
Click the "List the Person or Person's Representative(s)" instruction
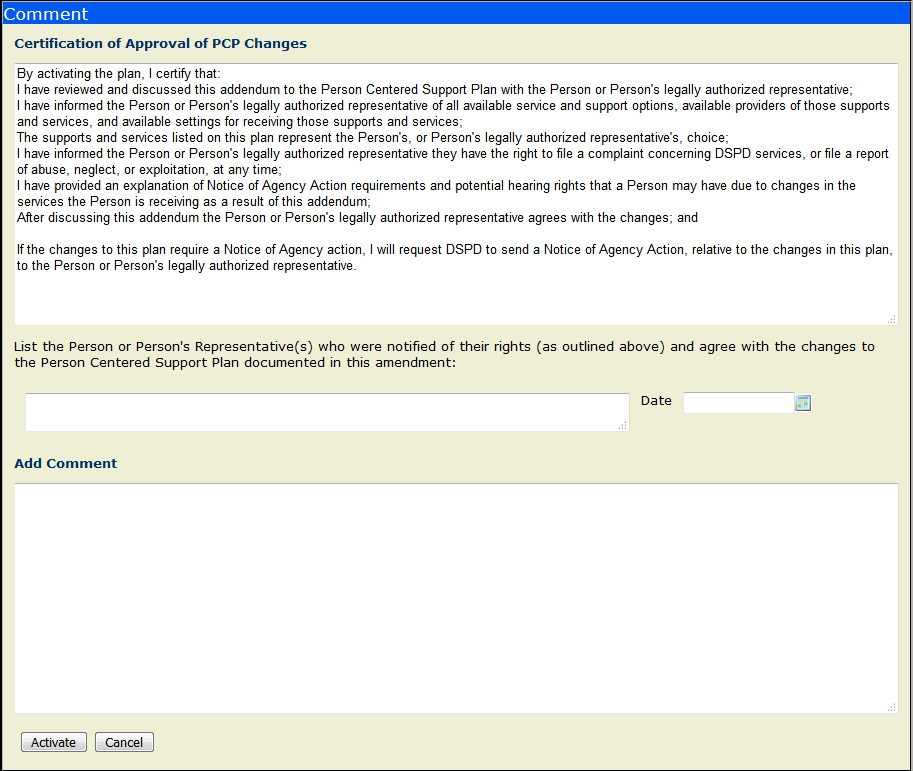(x=444, y=355)
